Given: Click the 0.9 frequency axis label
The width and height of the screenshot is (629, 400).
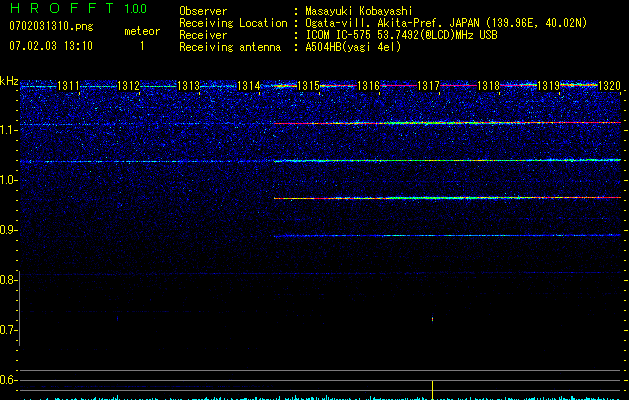Looking at the screenshot, I should (8, 230).
